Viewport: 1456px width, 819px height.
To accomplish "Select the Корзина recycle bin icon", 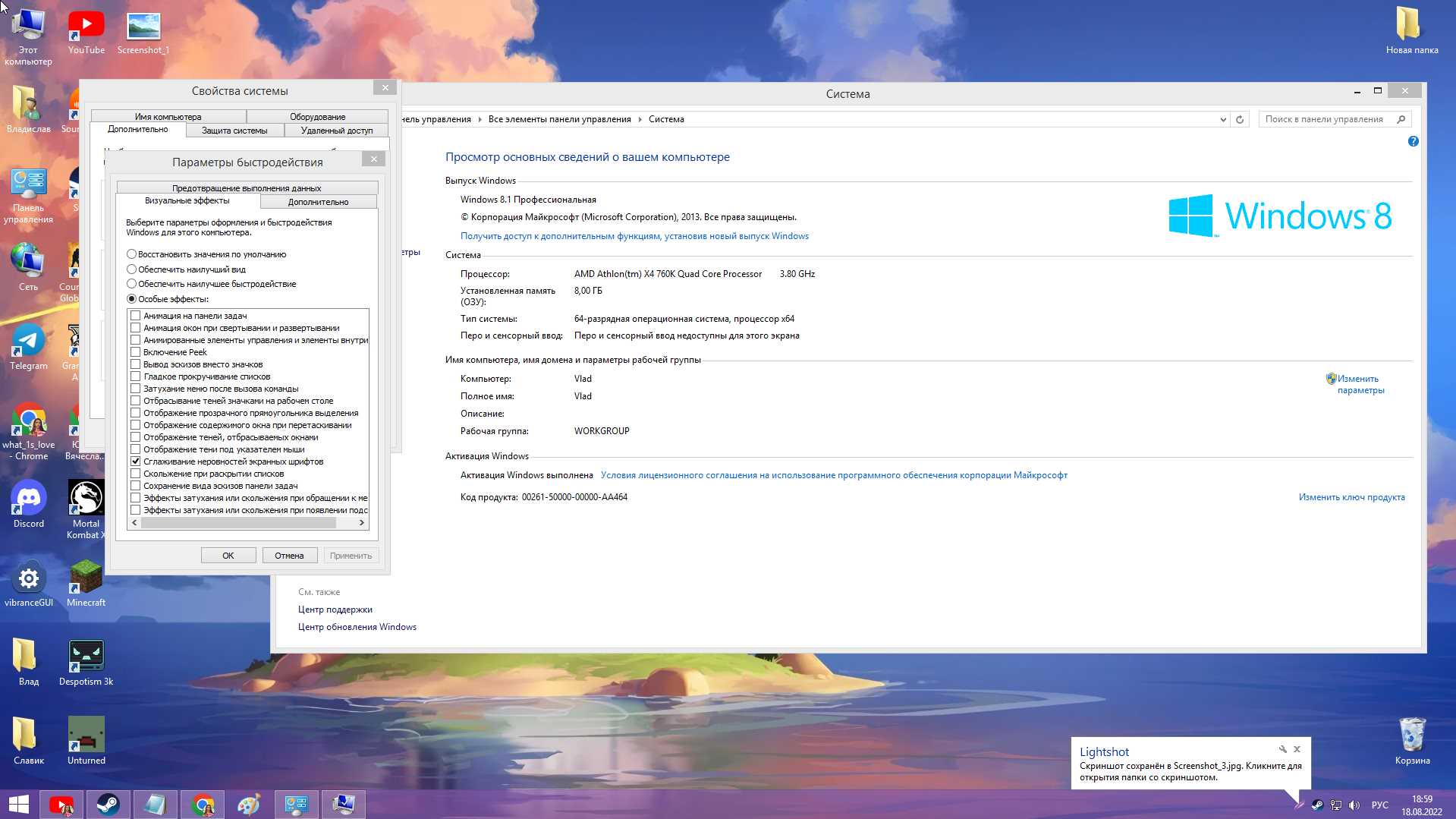I will [1412, 742].
